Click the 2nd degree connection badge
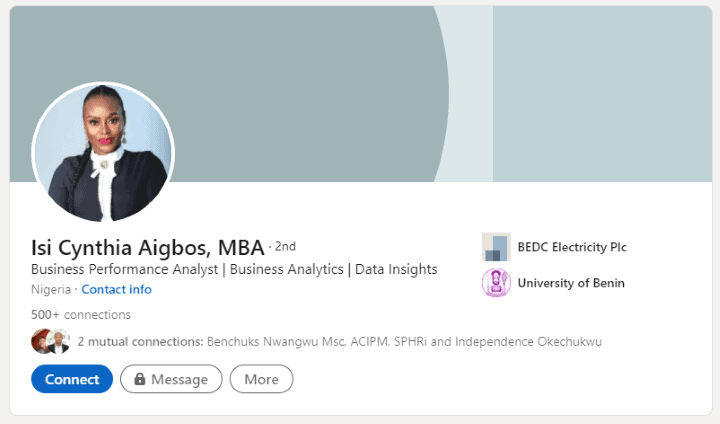 click(x=285, y=247)
